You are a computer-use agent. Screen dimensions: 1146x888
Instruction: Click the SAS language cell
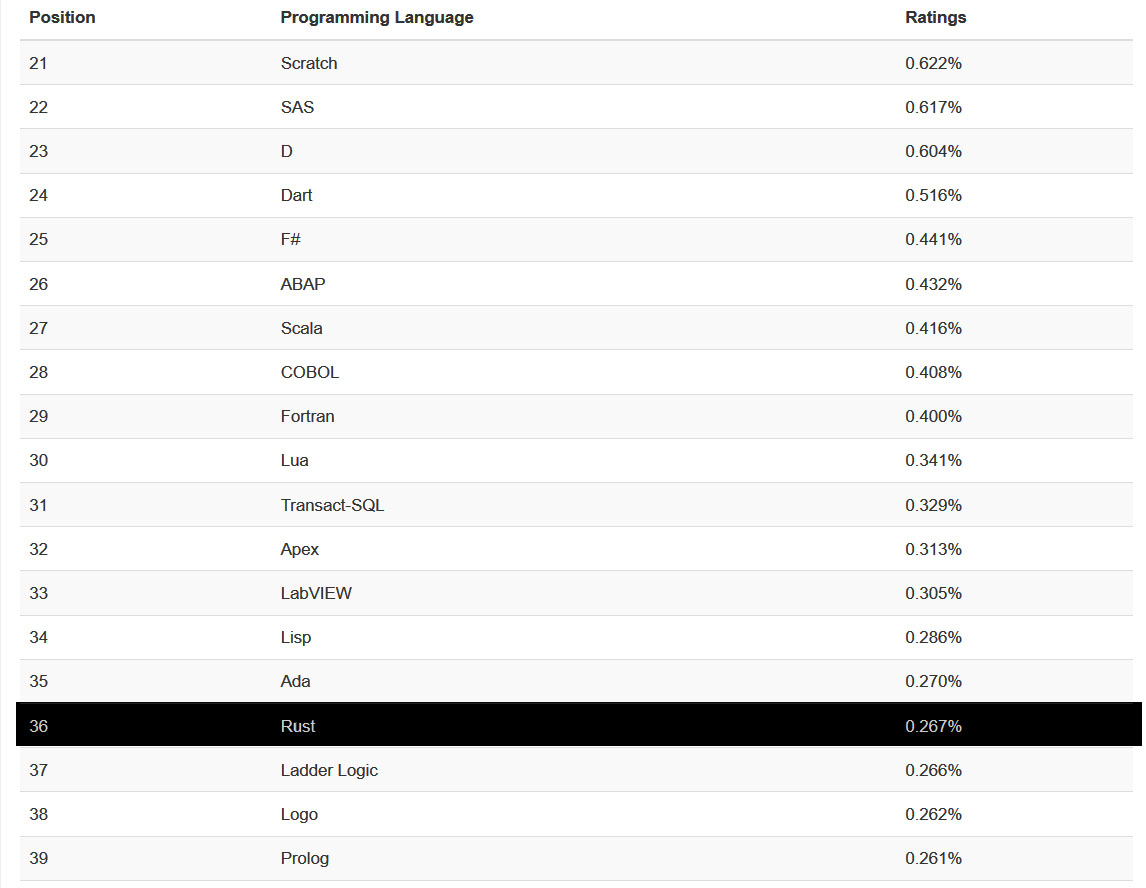(x=297, y=107)
